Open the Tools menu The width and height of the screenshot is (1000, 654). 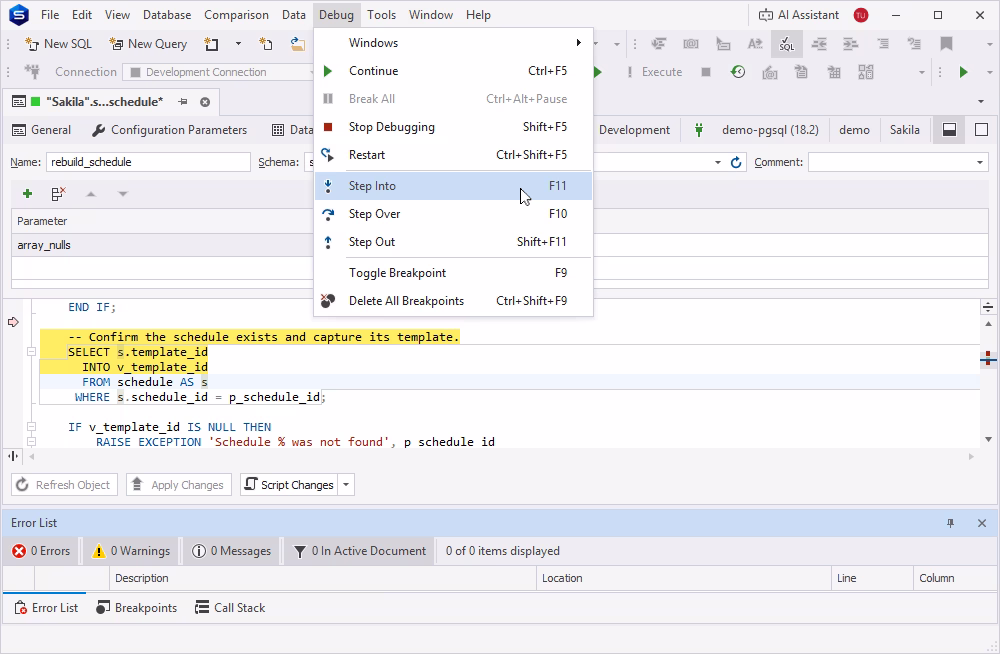tap(381, 15)
